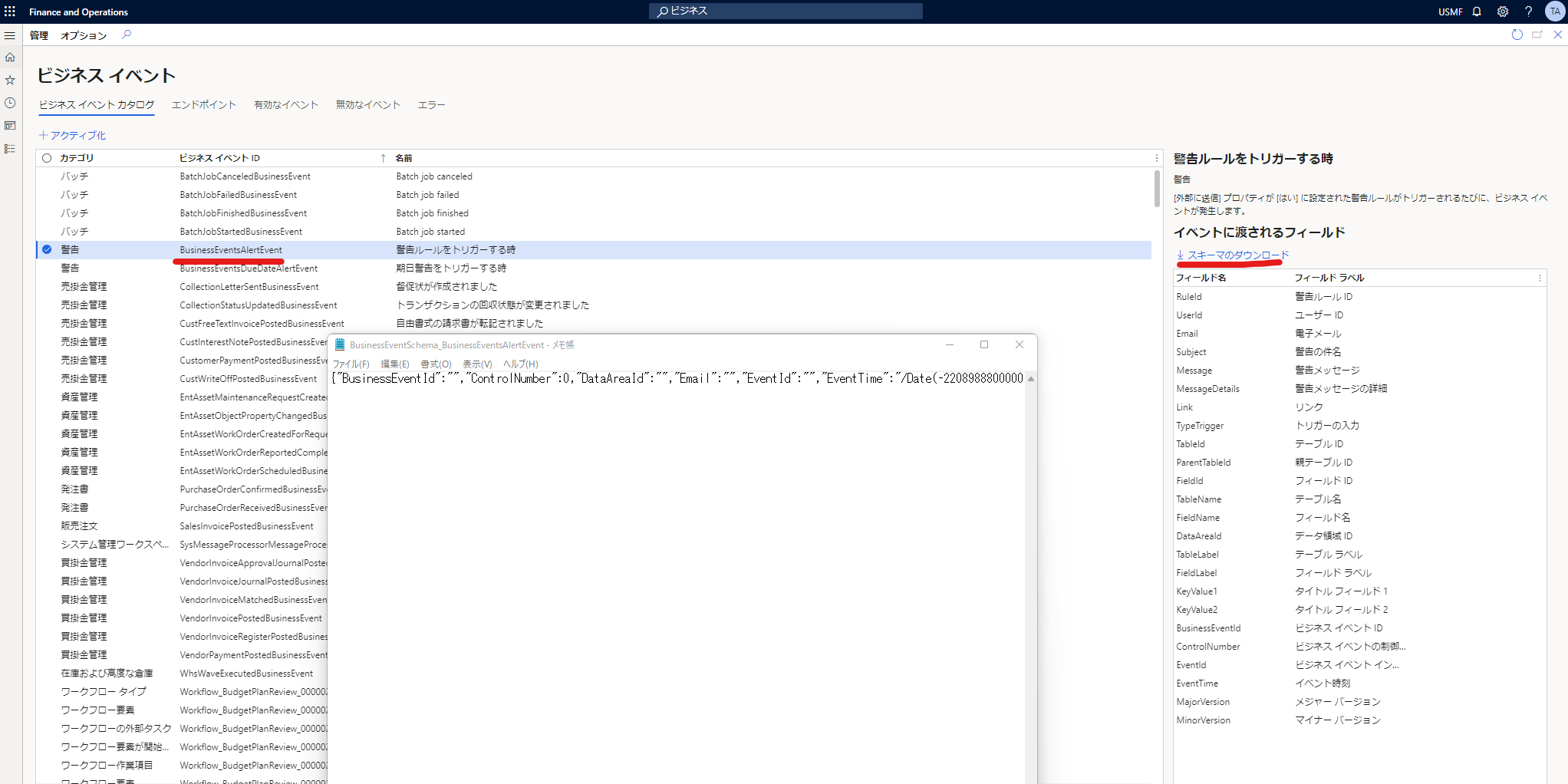The width and height of the screenshot is (1568, 784).
Task: Select the CustFreeTextInvoicePostedBusinessEvent row
Action: tap(594, 324)
